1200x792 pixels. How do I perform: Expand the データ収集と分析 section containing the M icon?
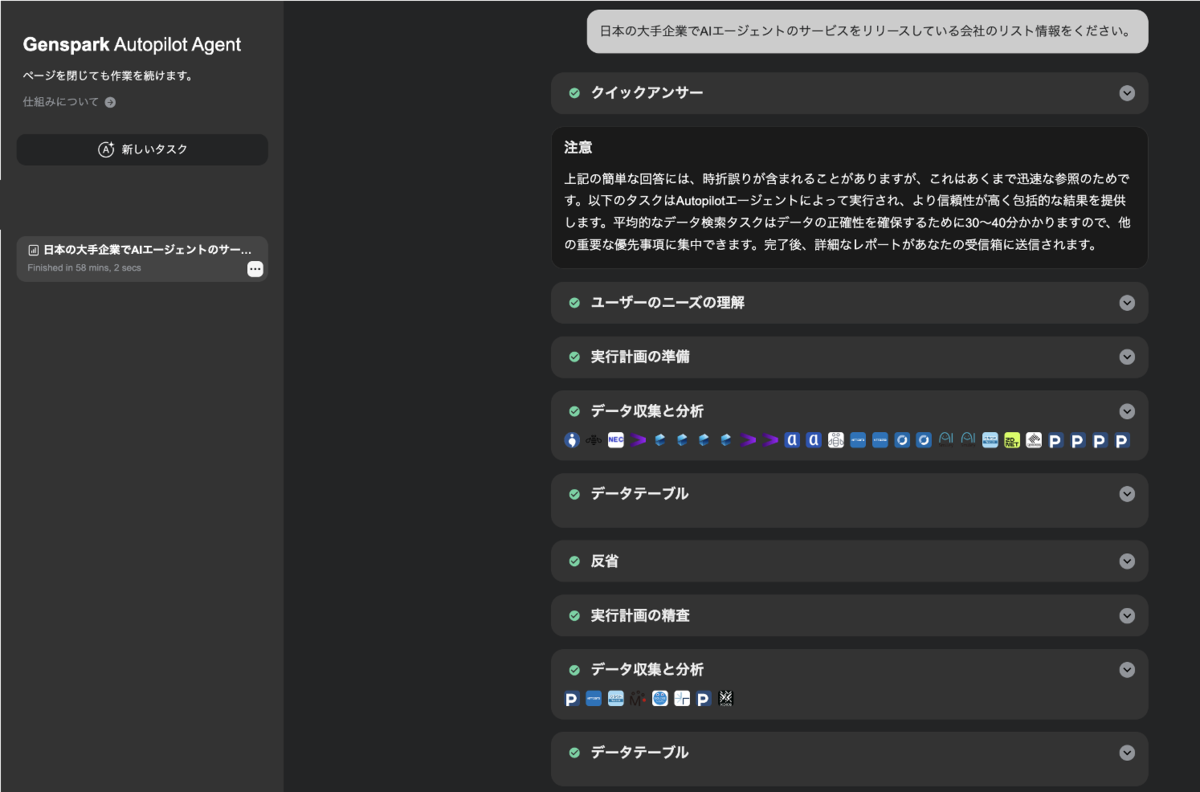(x=1127, y=670)
